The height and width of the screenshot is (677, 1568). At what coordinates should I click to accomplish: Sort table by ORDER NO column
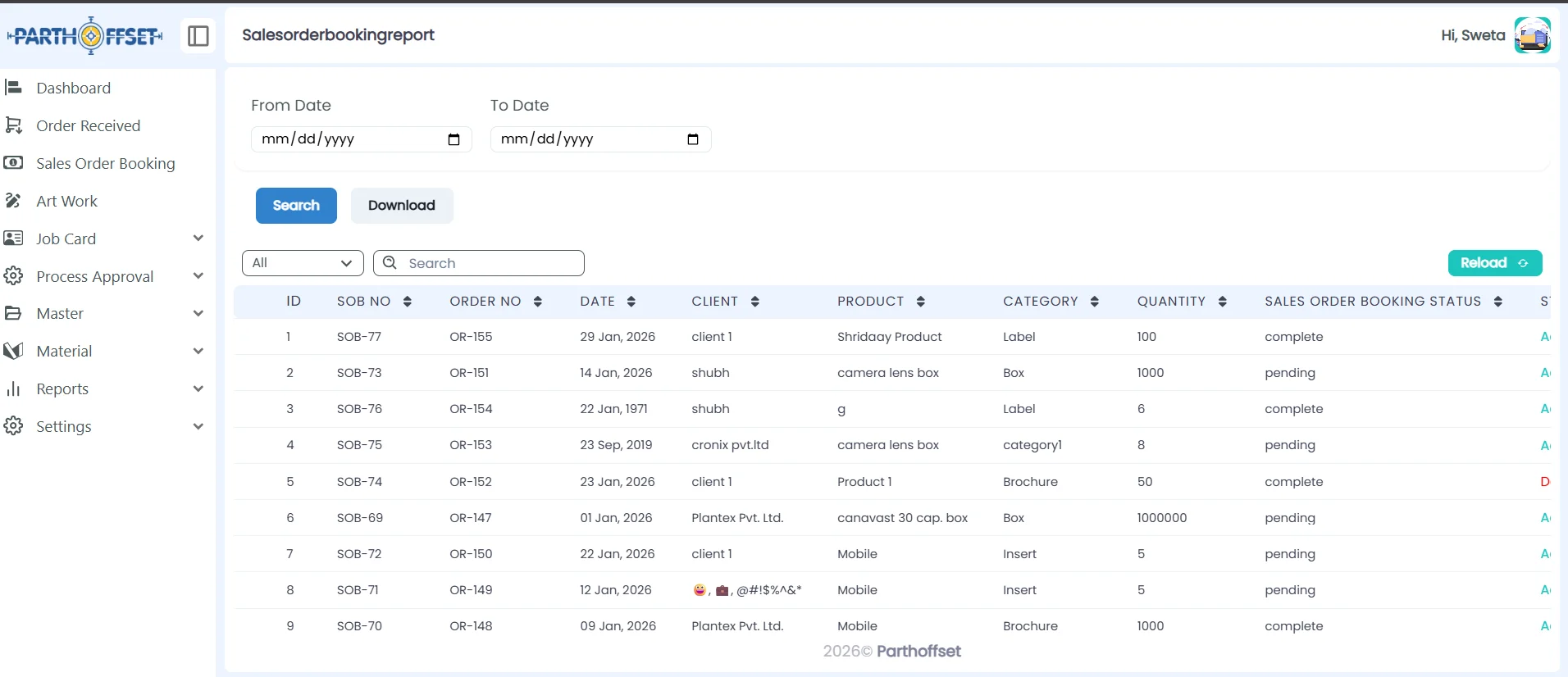(538, 302)
